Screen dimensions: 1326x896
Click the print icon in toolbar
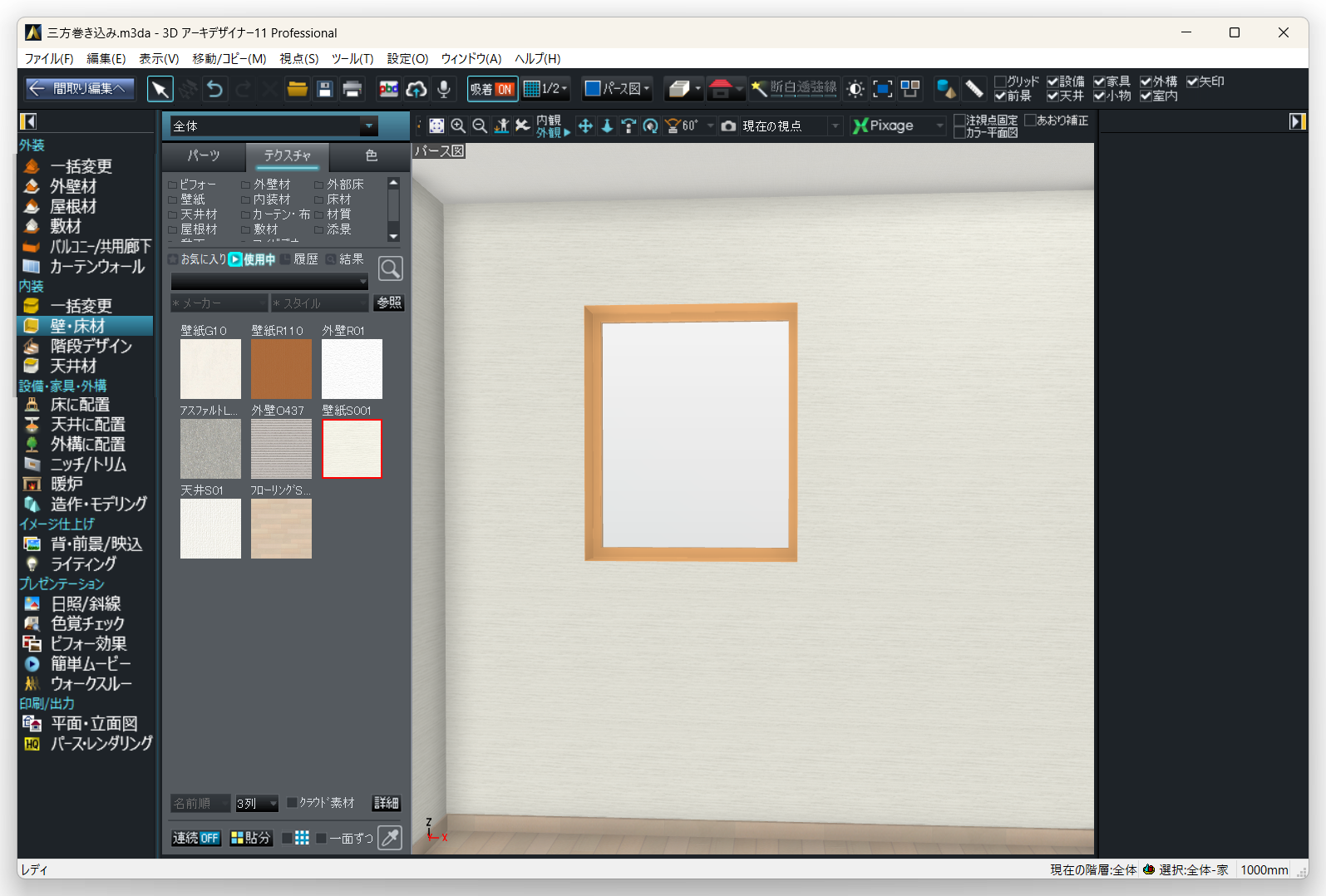click(352, 89)
